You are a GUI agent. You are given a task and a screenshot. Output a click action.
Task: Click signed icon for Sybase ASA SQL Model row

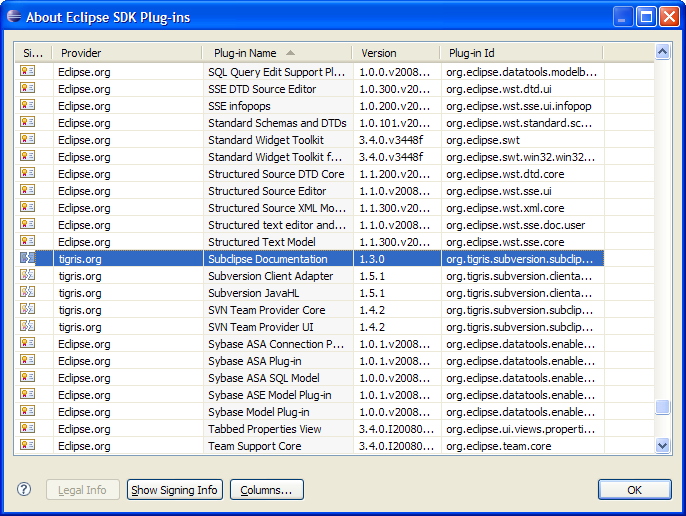click(28, 377)
